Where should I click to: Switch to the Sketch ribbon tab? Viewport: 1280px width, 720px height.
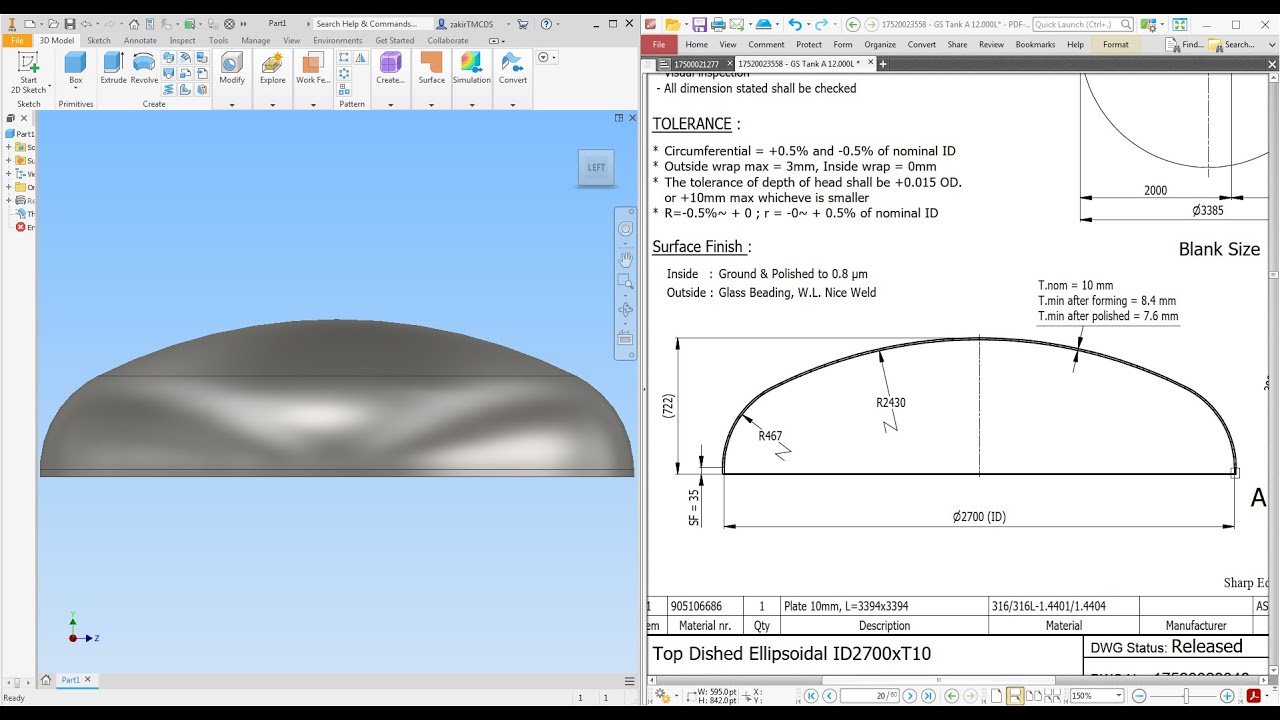pyautogui.click(x=99, y=41)
